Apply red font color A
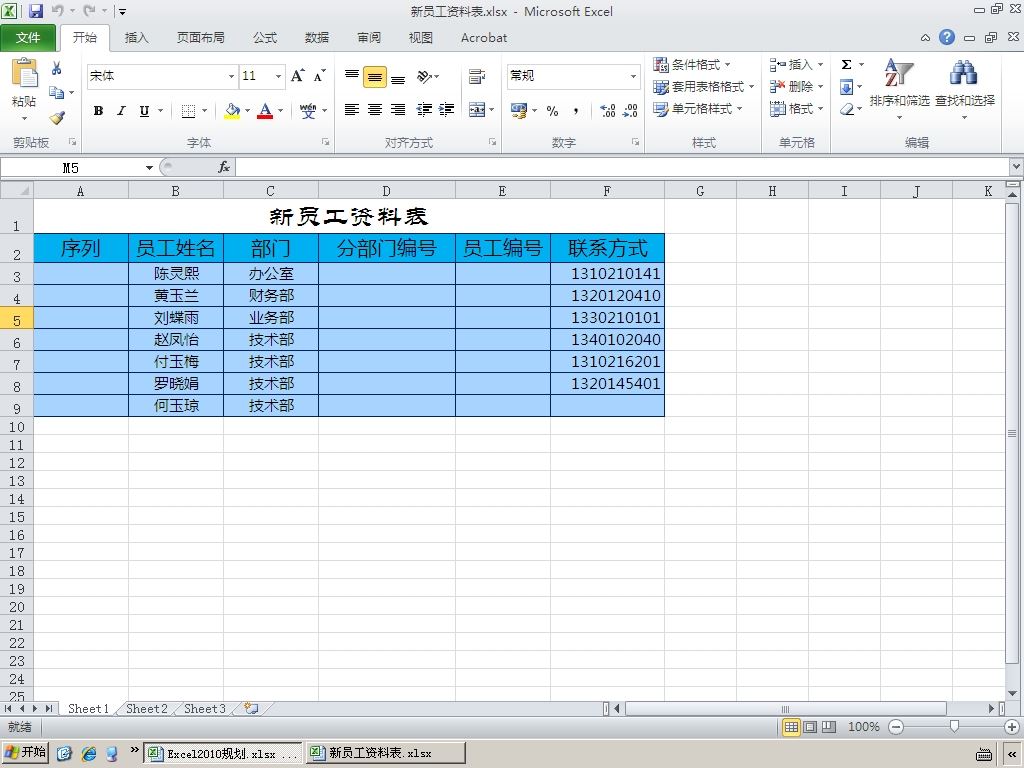Viewport: 1024px width, 768px height. tap(264, 111)
